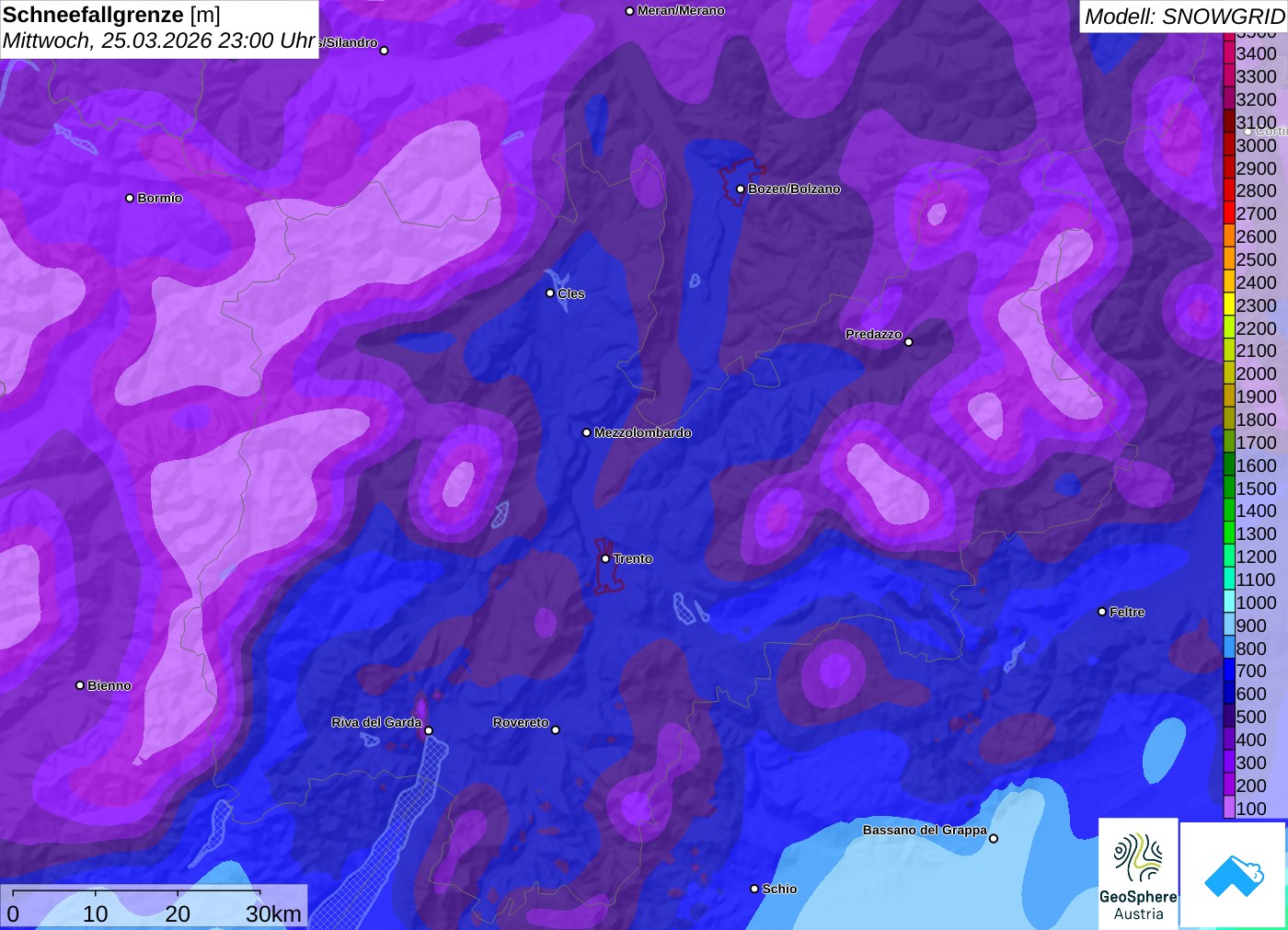Viewport: 1288px width, 930px height.
Task: Click the Rovereto location dot
Action: (556, 730)
